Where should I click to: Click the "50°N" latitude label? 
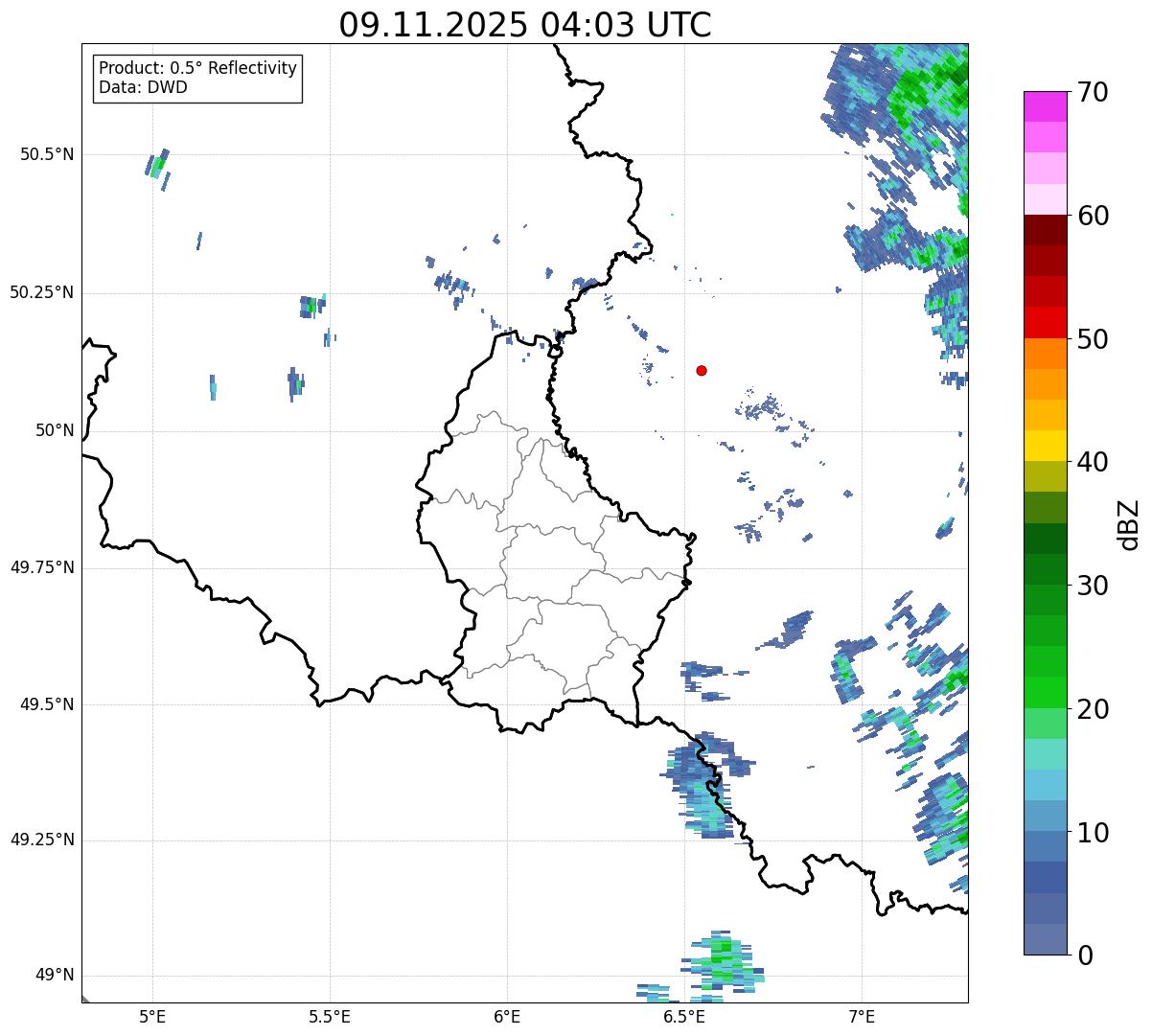coord(55,430)
